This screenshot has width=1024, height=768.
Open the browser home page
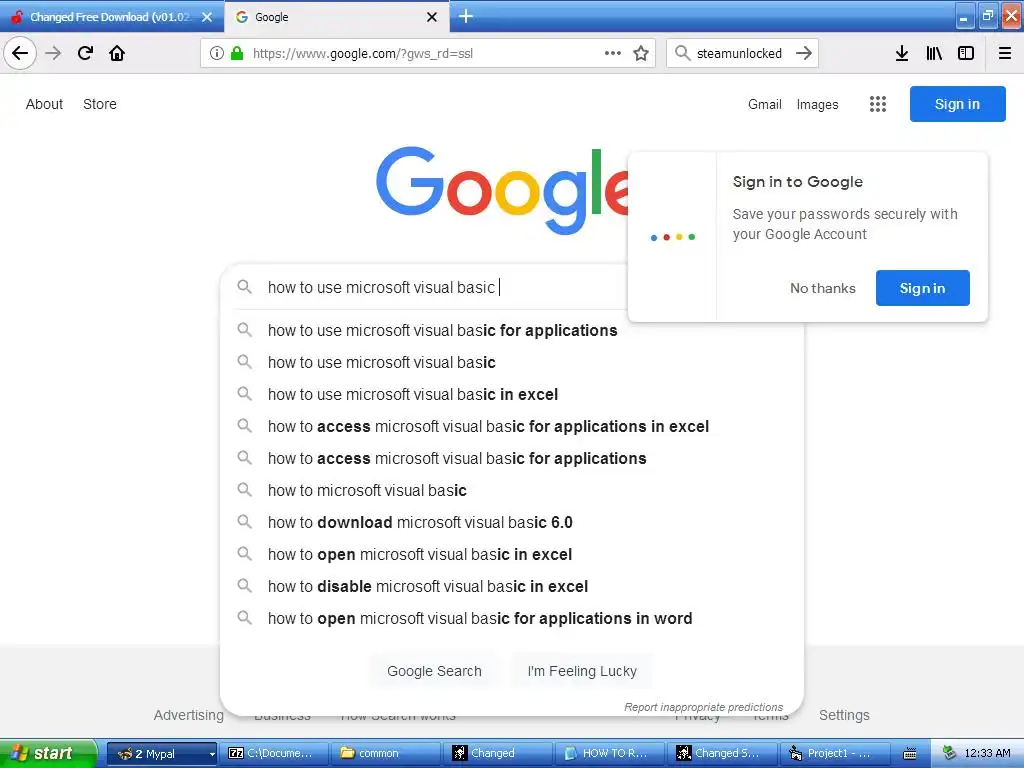click(117, 53)
